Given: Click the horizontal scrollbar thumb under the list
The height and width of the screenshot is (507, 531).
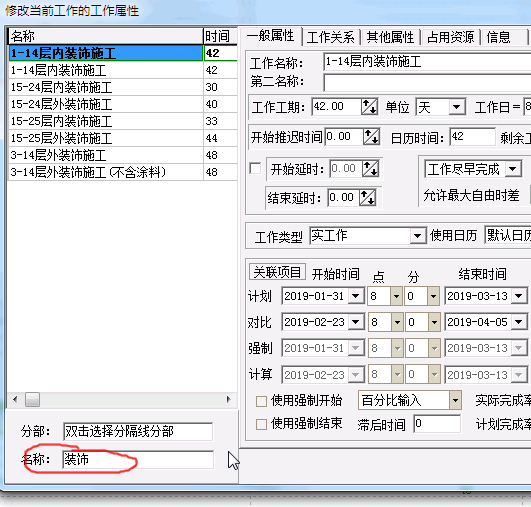Looking at the screenshot, I should 33,400.
